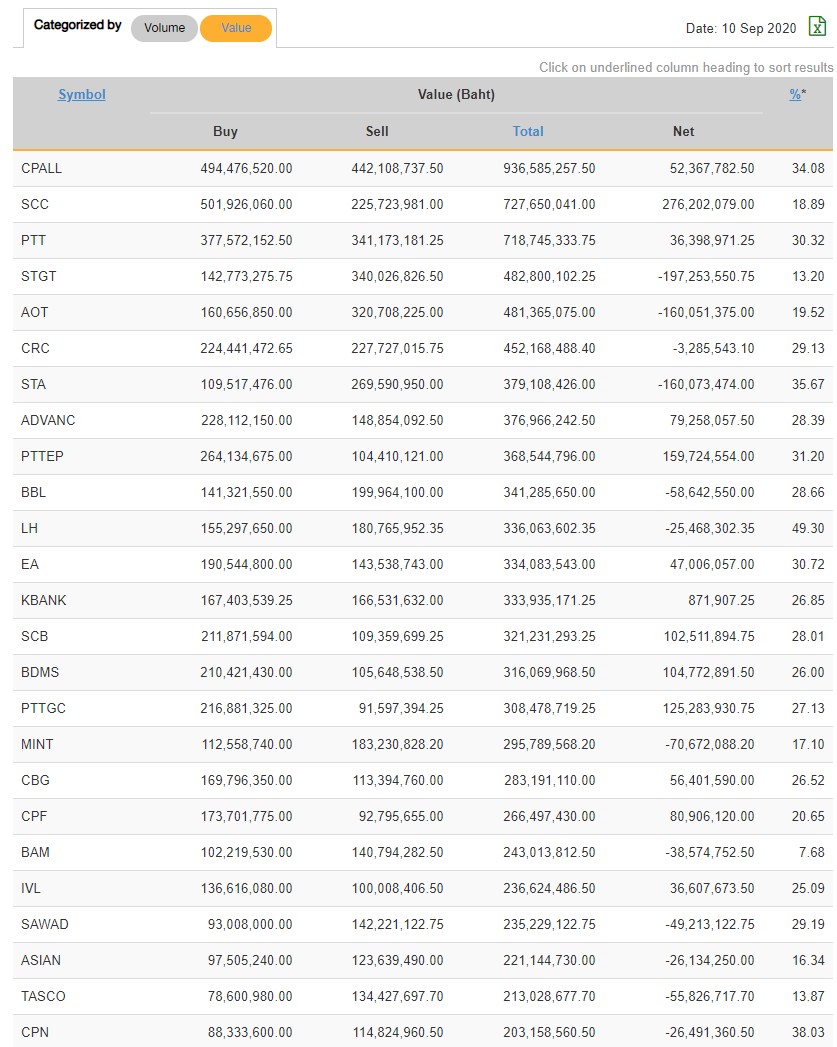Select the MINT row symbol
The width and height of the screenshot is (837, 1047).
tap(37, 744)
